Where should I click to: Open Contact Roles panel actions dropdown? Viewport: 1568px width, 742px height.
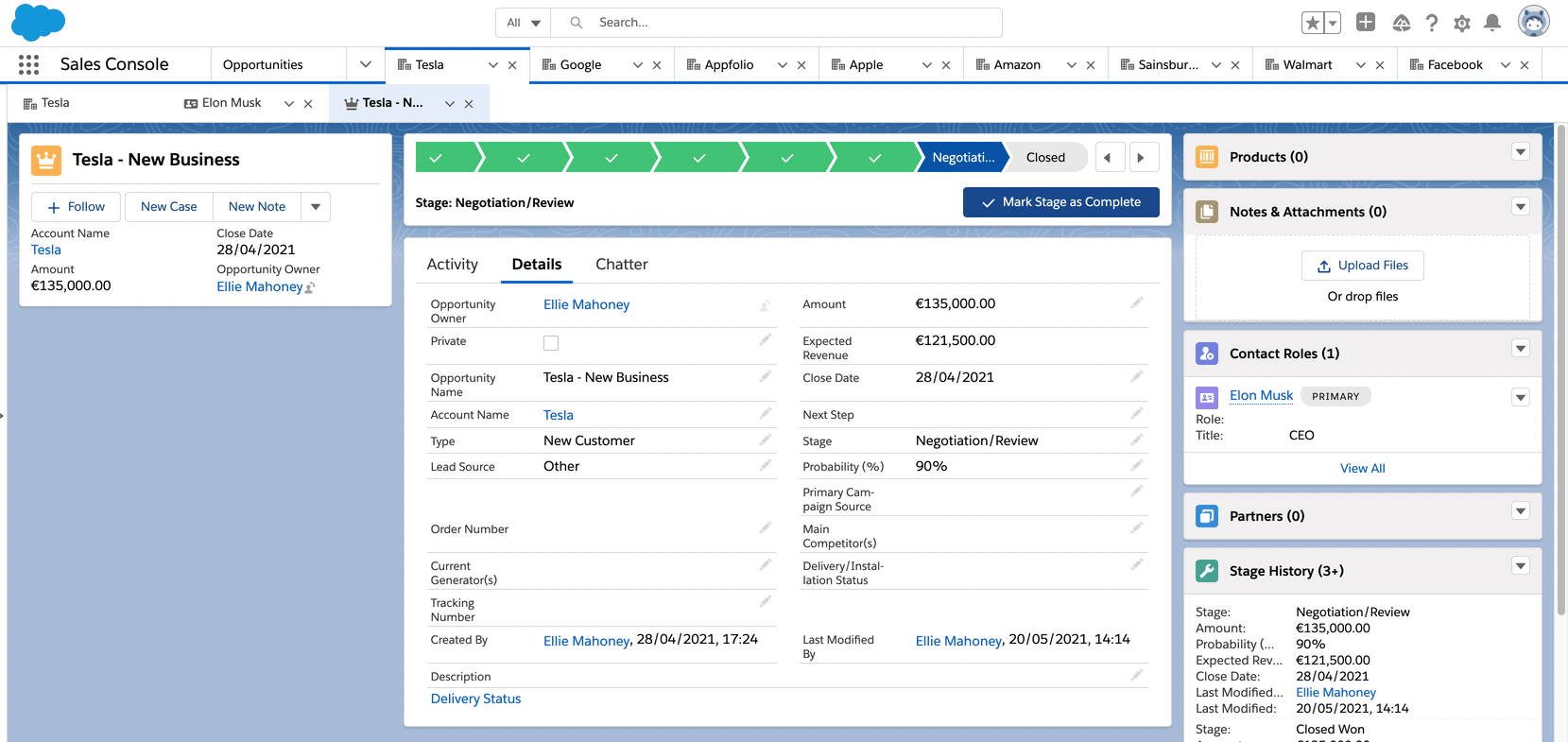click(x=1521, y=348)
